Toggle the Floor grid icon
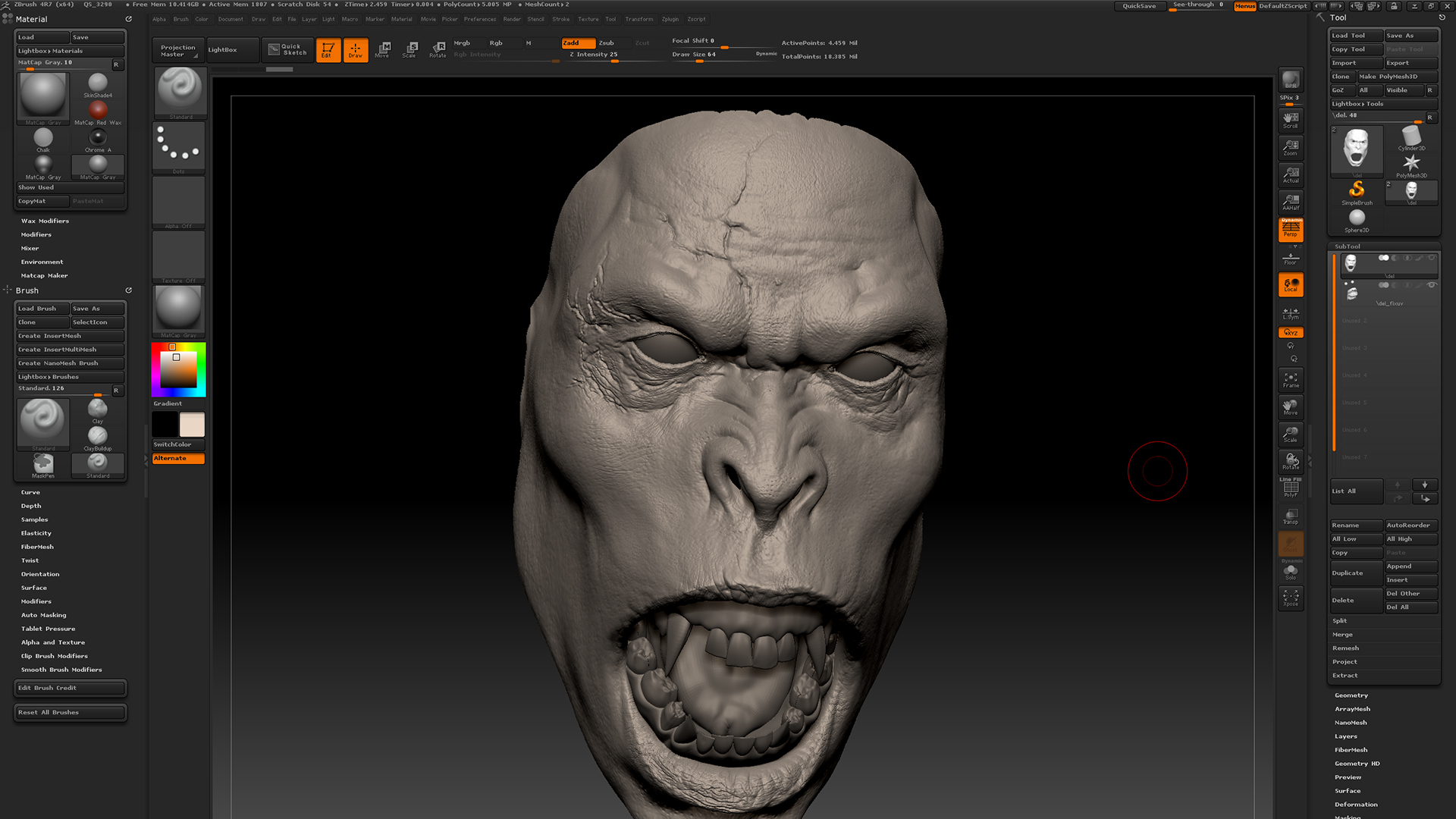 [1291, 258]
